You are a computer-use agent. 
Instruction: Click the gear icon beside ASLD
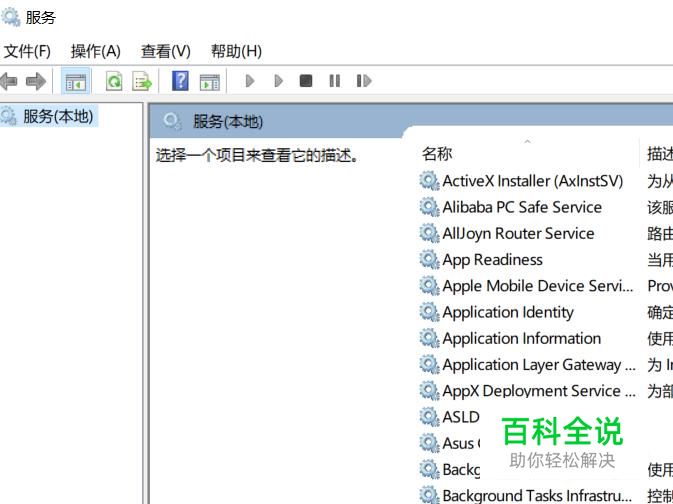(429, 417)
